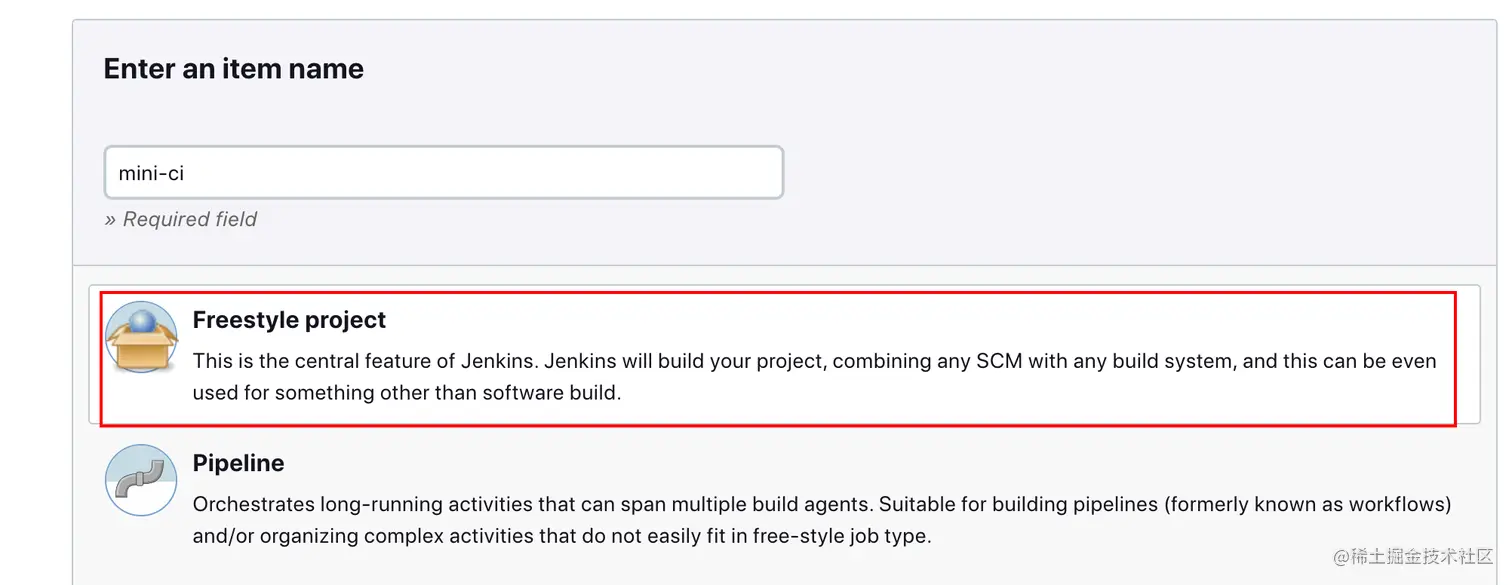Click the empty right end of name field
Screen dimensions: 1512x585
pos(700,173)
